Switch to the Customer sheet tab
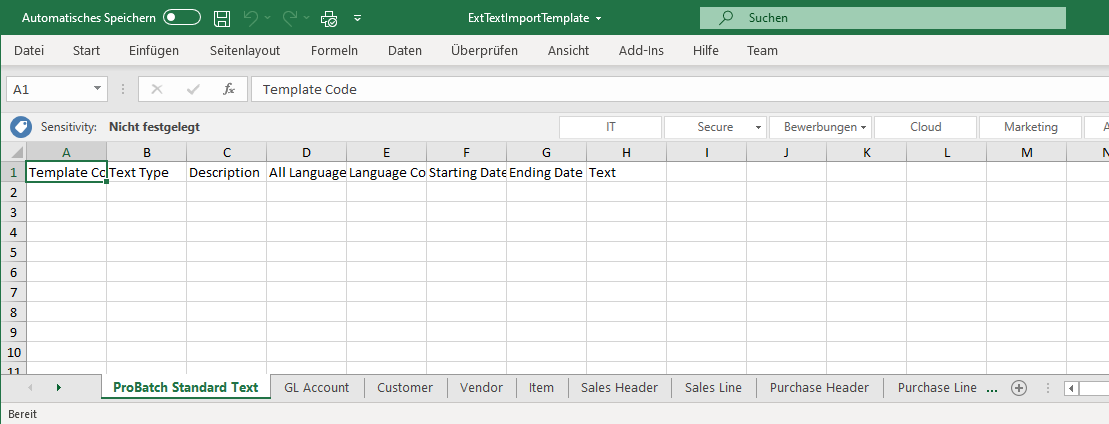The image size is (1109, 424). (405, 387)
